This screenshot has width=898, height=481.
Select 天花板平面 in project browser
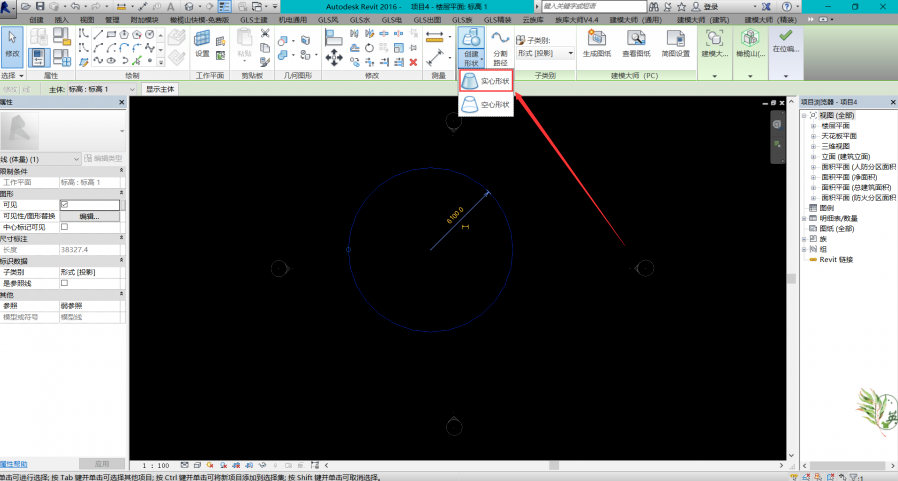click(838, 136)
